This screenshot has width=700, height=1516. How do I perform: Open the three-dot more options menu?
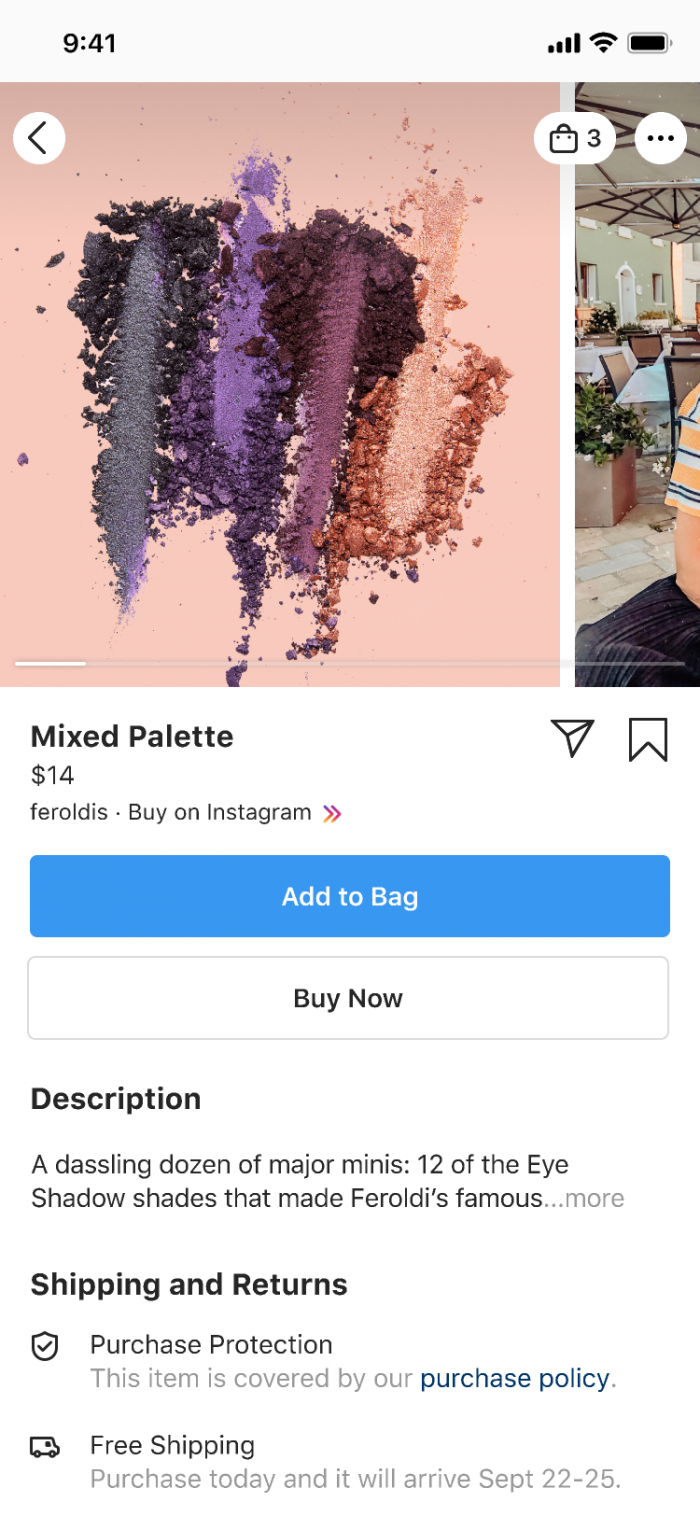660,138
